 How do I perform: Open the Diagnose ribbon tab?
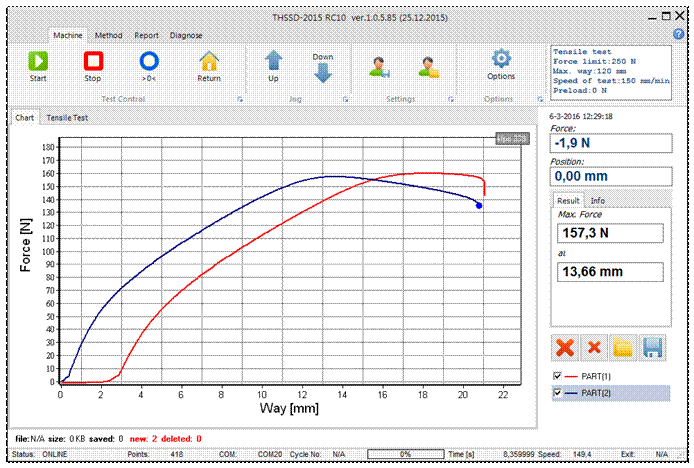[186, 35]
